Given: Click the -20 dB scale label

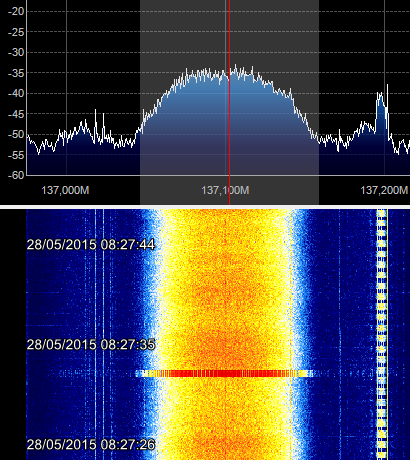Looking at the screenshot, I should [x=16, y=11].
